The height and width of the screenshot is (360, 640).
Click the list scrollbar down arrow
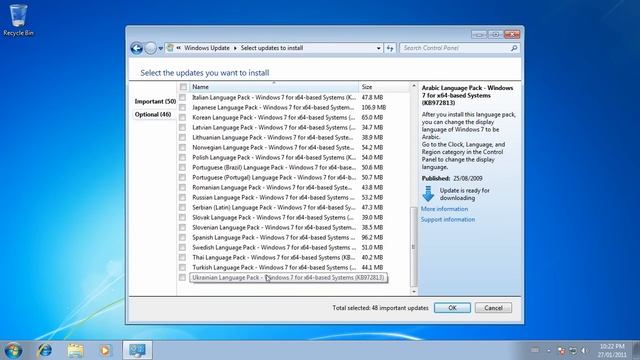click(414, 291)
